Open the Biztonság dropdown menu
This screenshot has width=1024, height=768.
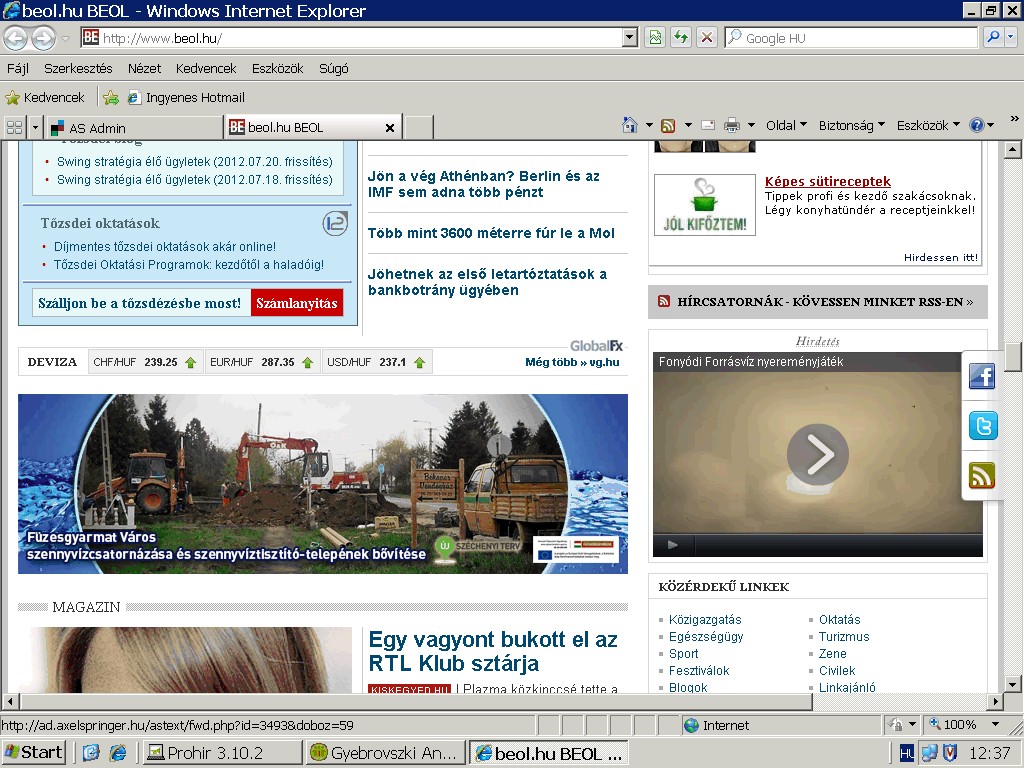click(x=852, y=125)
